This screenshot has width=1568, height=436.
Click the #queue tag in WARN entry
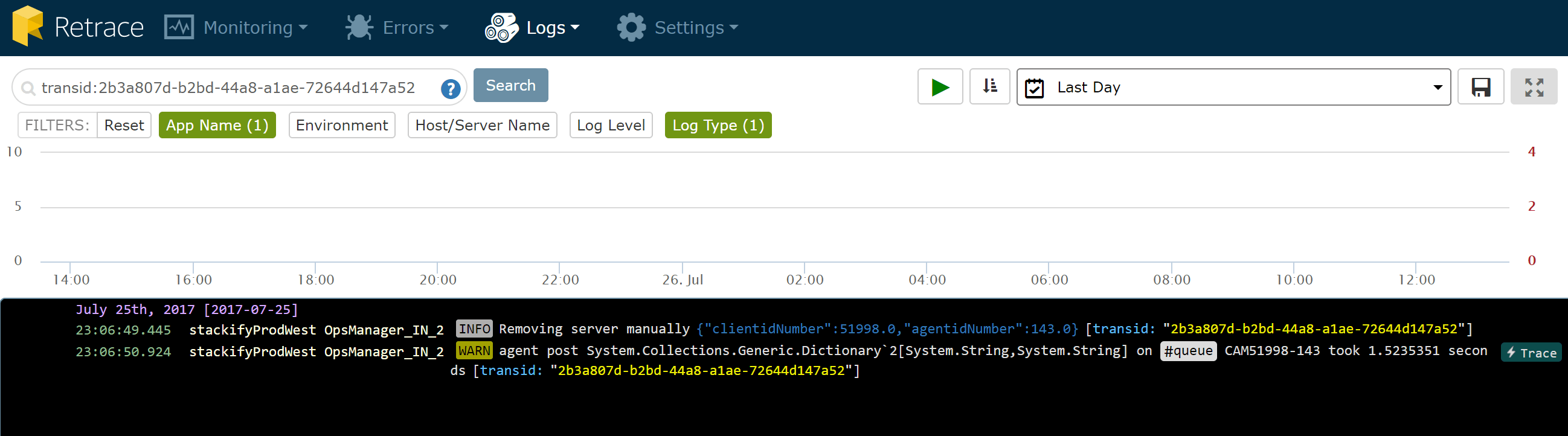coord(1188,351)
